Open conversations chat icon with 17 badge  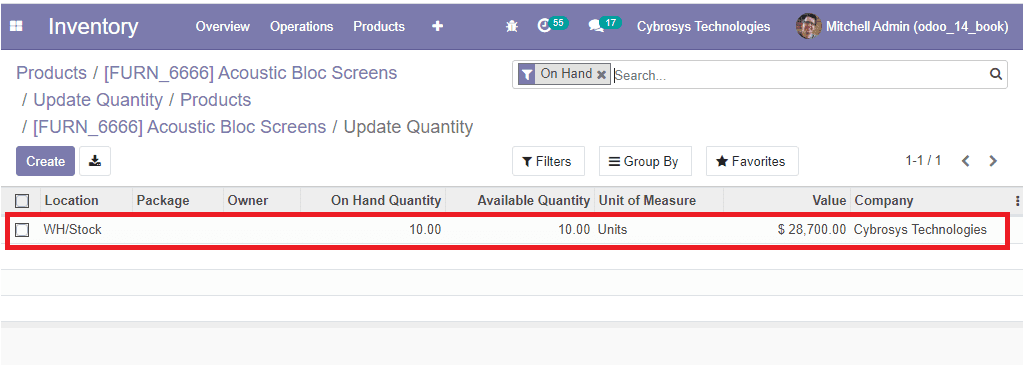point(604,25)
